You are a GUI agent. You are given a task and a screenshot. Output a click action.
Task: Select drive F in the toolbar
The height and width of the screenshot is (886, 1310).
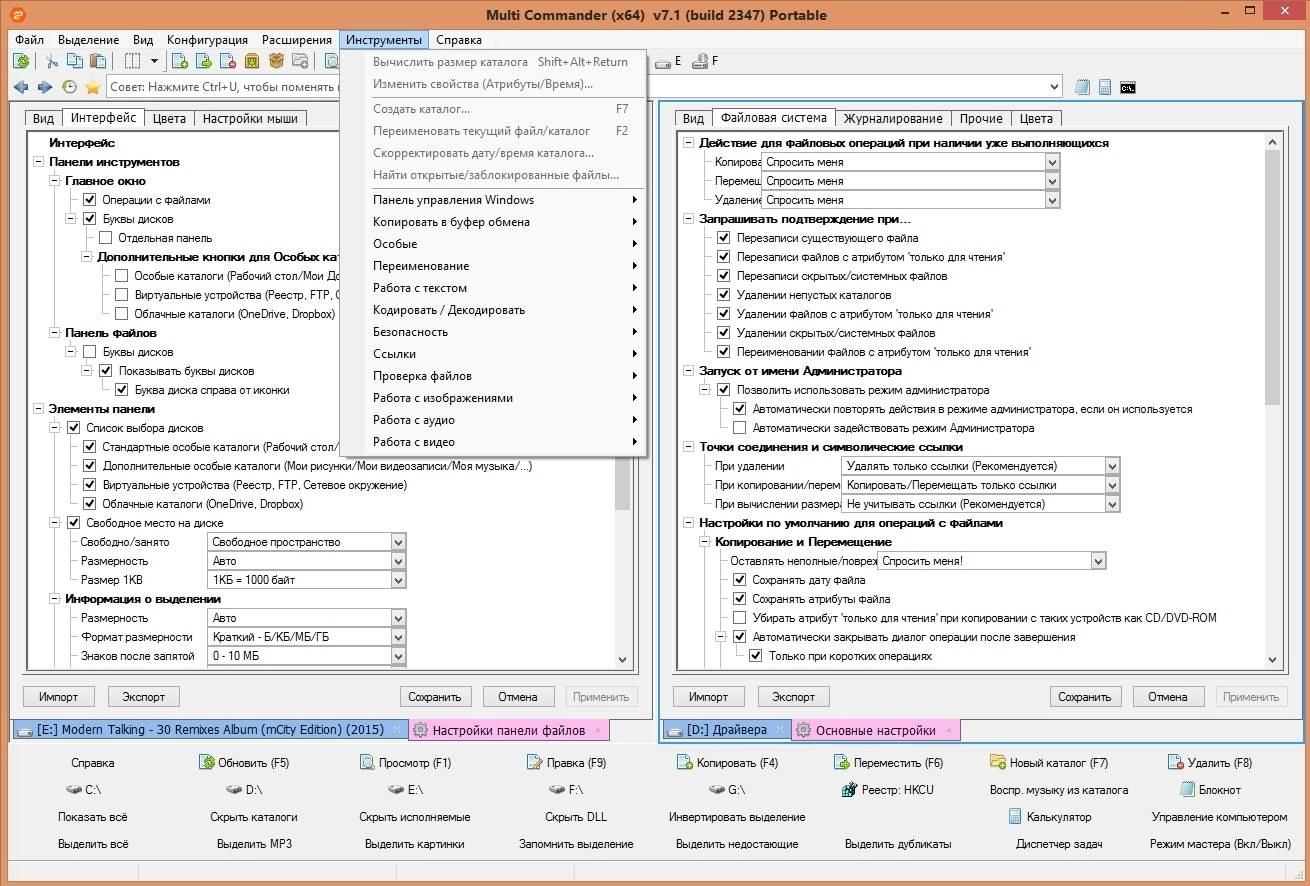pyautogui.click(x=706, y=61)
